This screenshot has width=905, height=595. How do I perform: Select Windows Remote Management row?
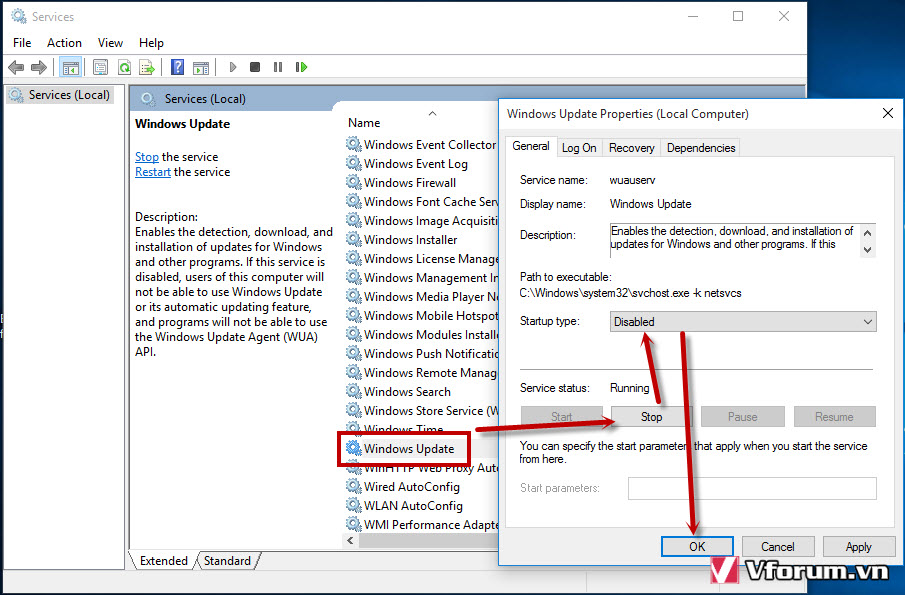pyautogui.click(x=422, y=372)
